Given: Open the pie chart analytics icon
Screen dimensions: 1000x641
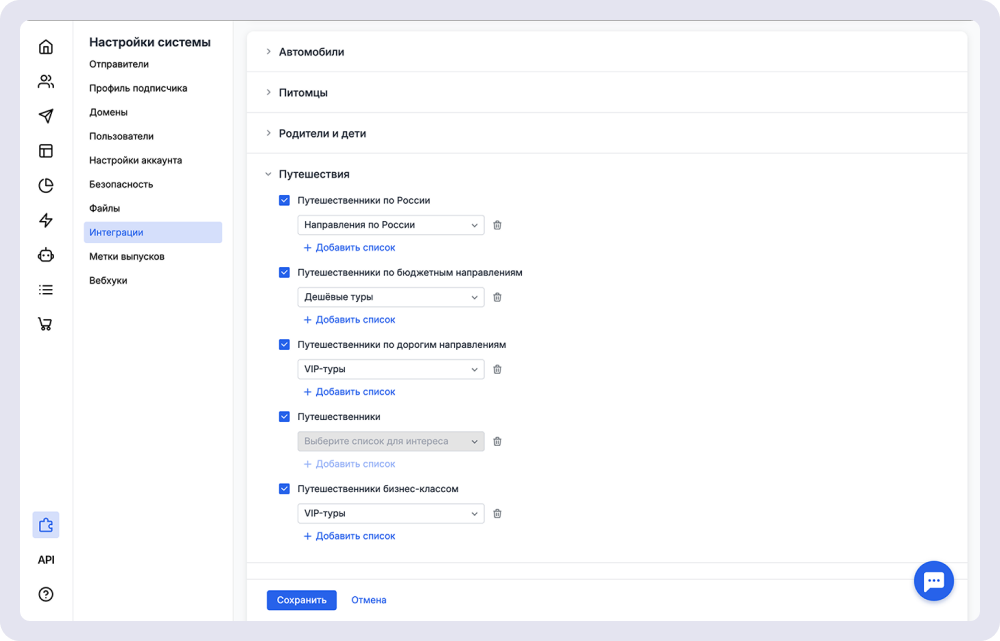Looking at the screenshot, I should [x=46, y=185].
